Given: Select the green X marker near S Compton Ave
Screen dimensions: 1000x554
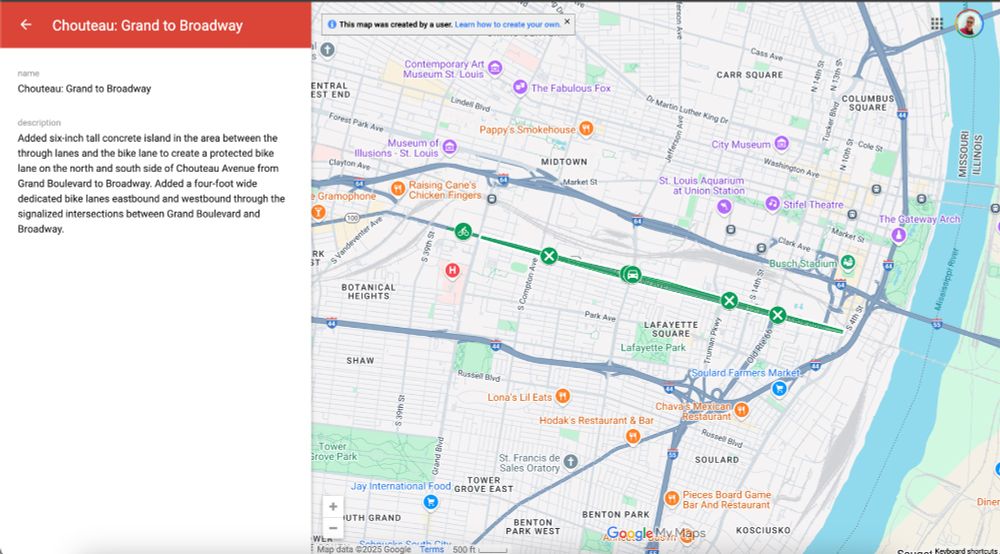Looking at the screenshot, I should (548, 256).
